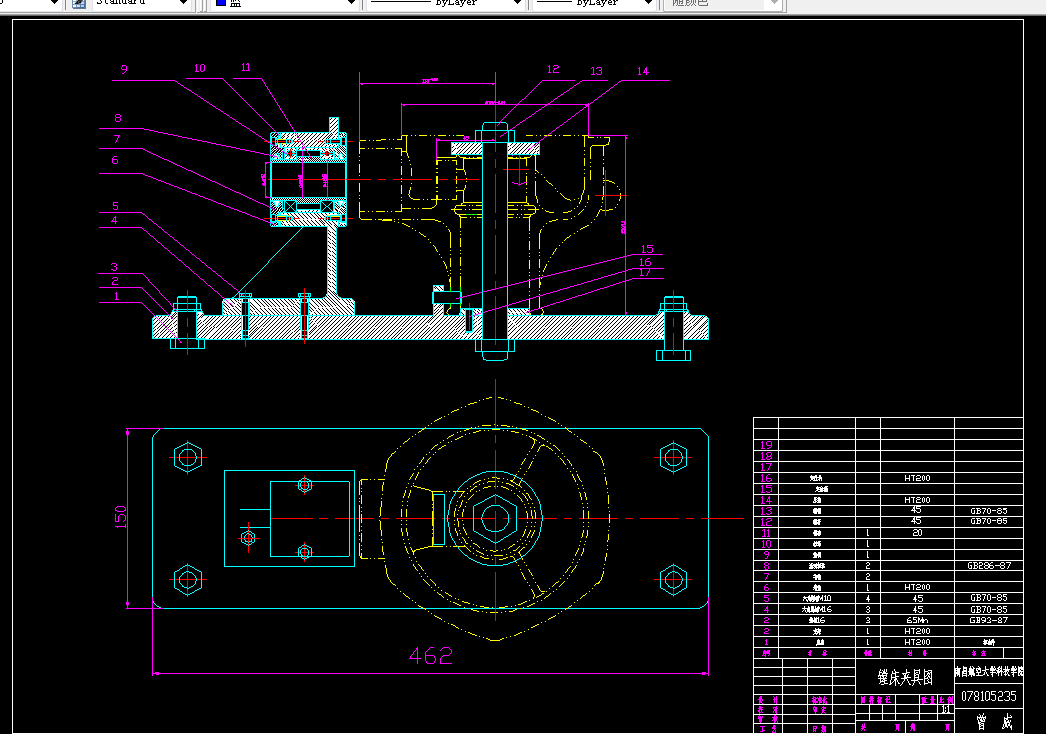Click callout number 1 in the assembly view
Screen dimensions: 1046x734
coord(117,296)
